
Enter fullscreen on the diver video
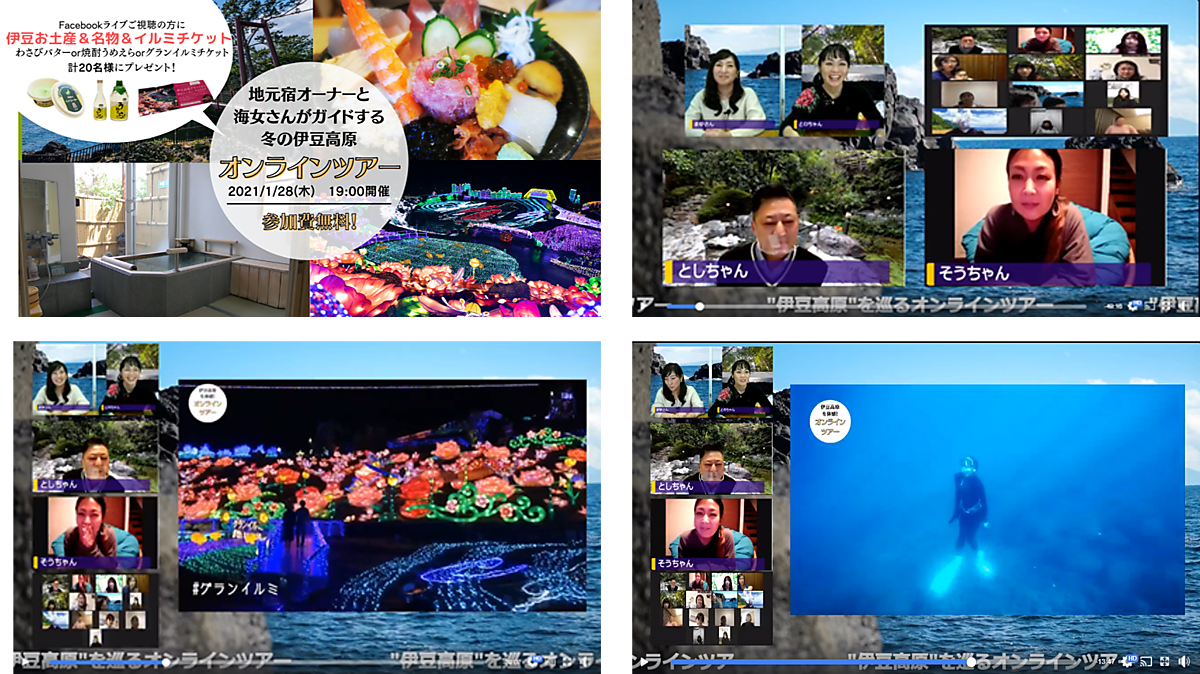[1165, 661]
